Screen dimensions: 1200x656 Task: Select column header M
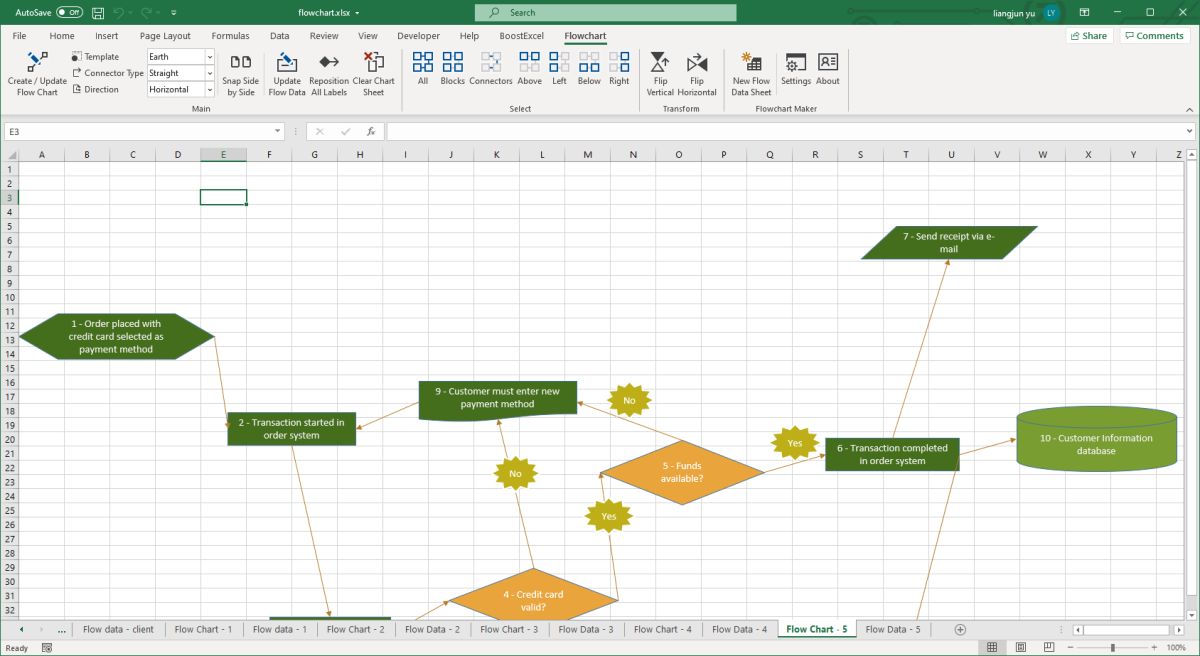tap(587, 154)
